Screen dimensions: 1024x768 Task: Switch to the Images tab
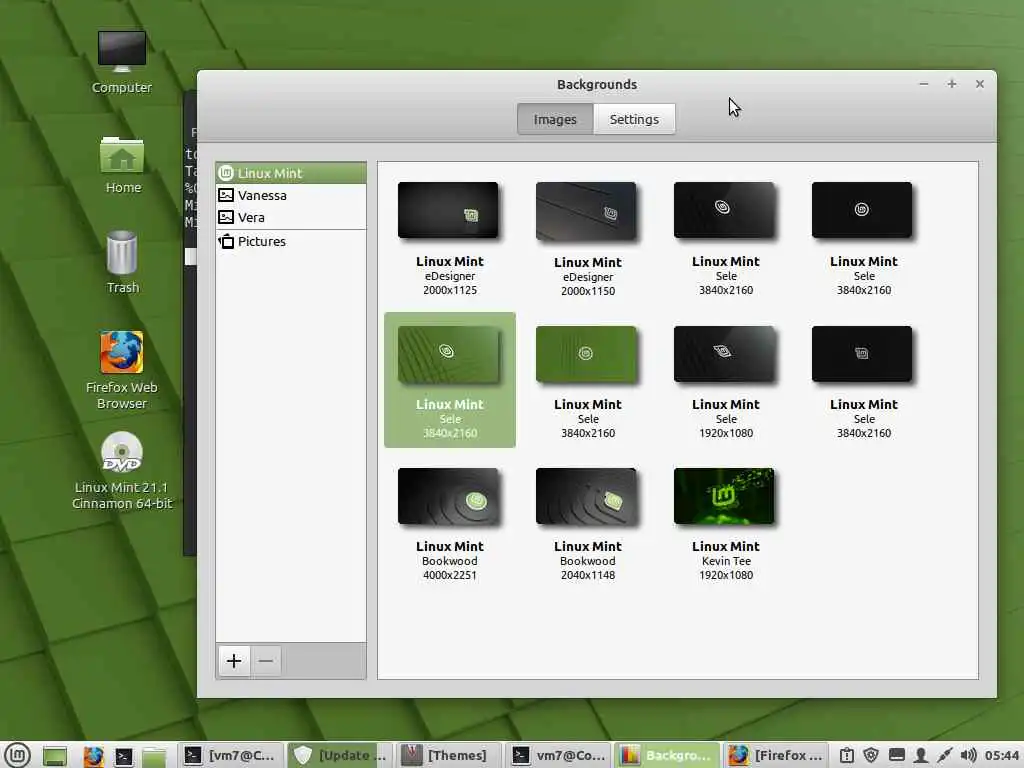(555, 120)
